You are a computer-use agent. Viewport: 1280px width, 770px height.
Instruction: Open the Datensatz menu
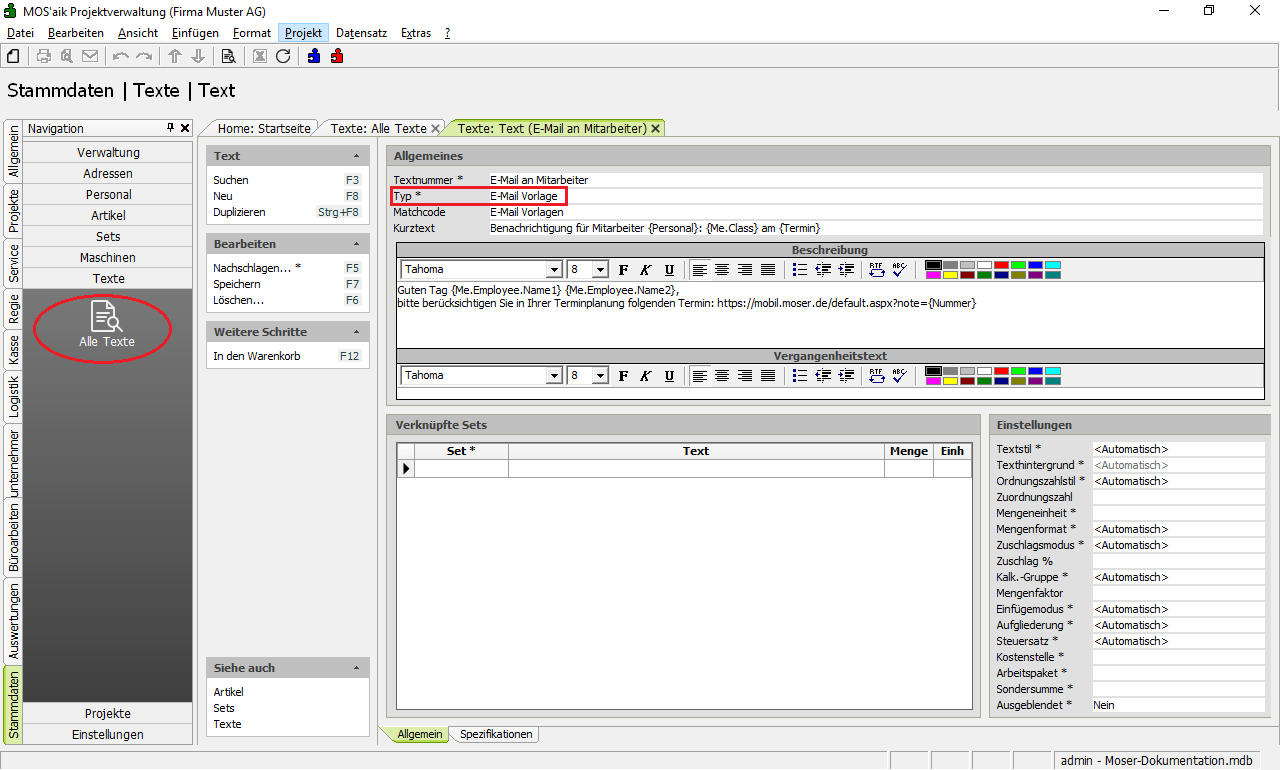(361, 33)
